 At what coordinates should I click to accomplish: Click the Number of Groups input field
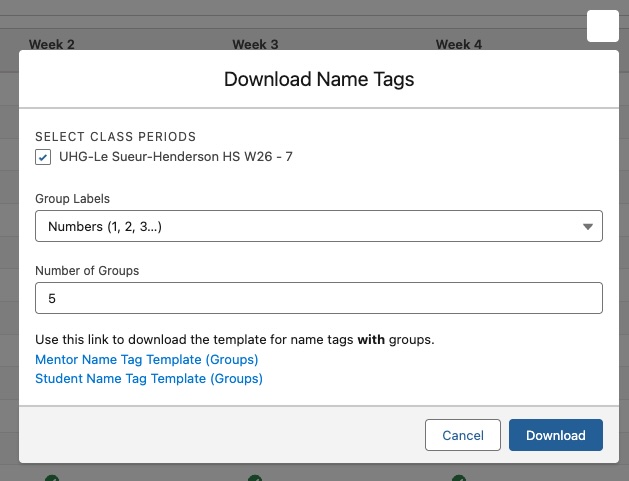(319, 298)
